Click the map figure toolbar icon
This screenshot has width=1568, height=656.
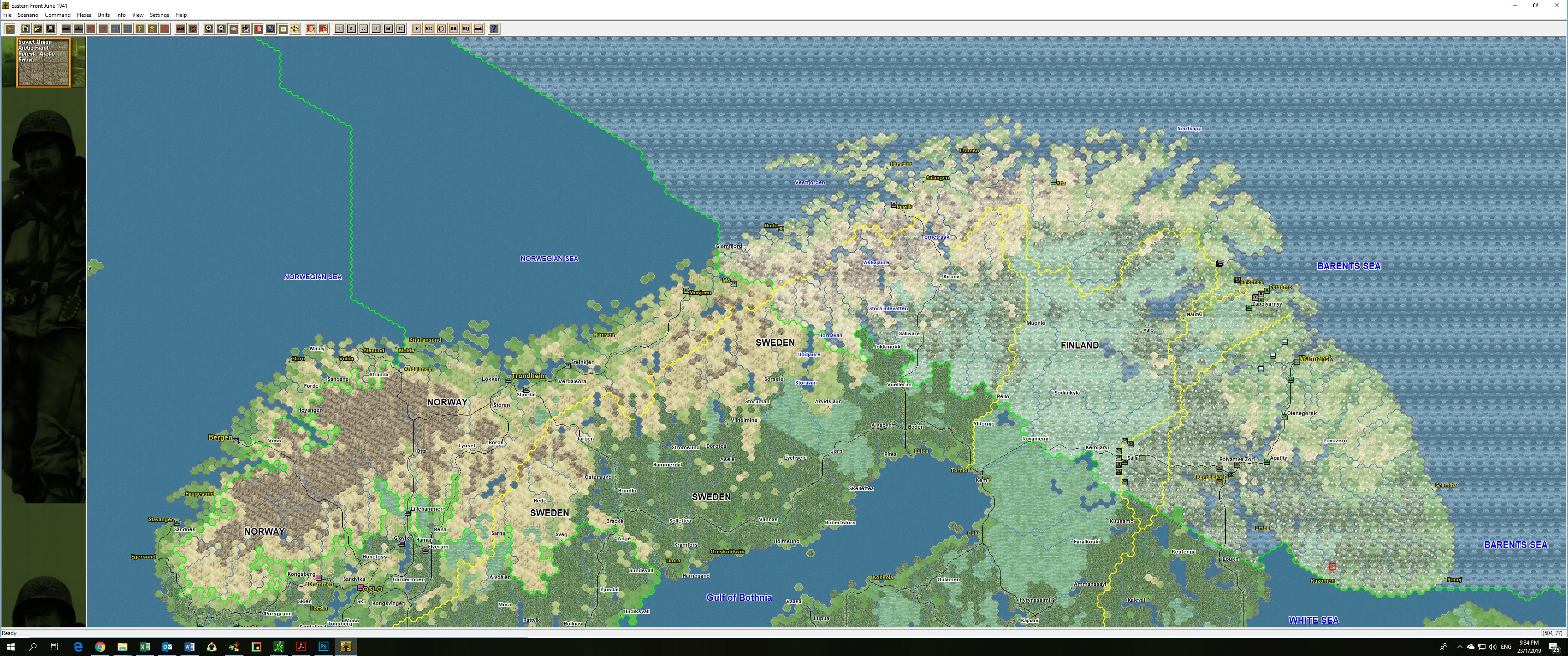pos(295,29)
